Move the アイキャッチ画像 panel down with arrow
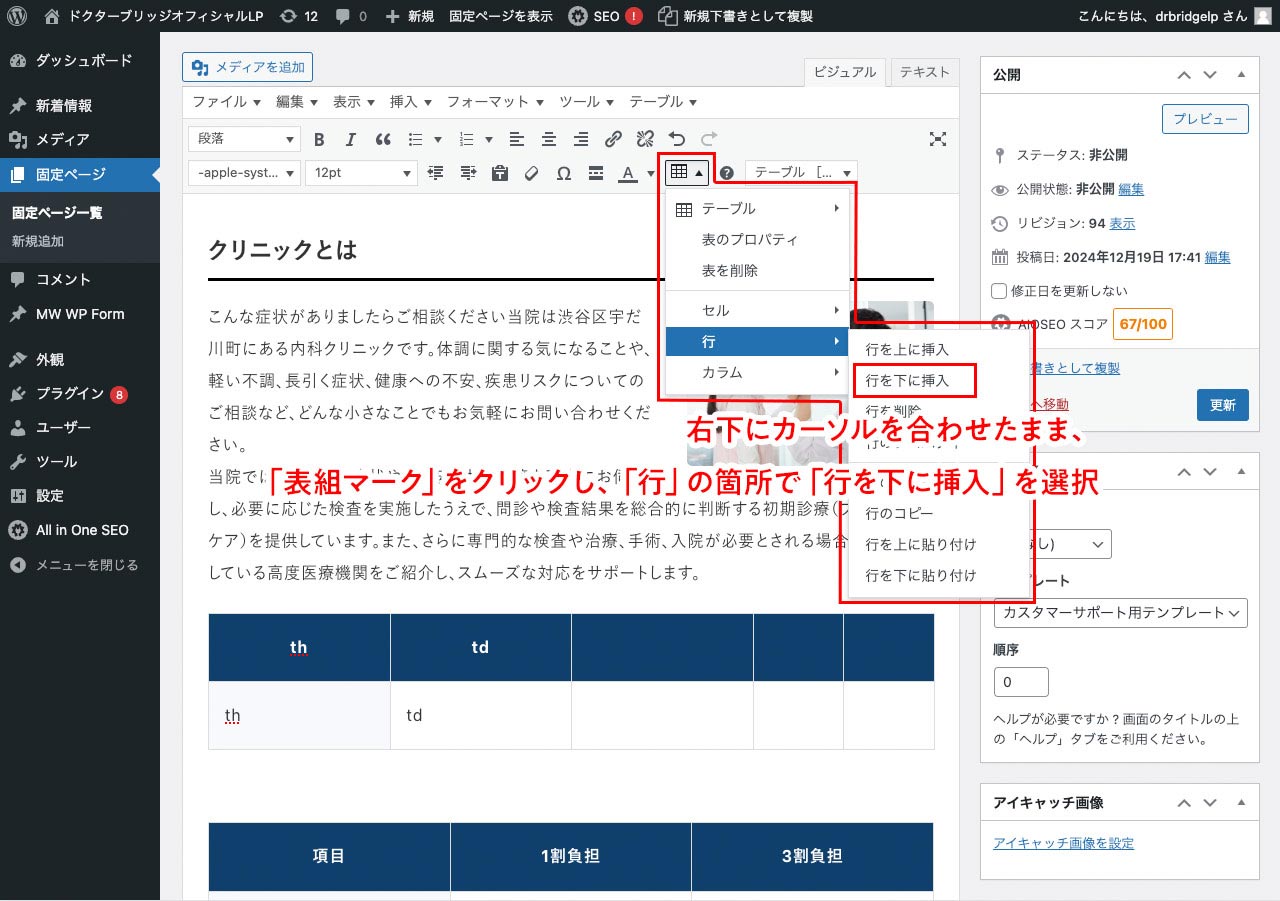Image resolution: width=1280 pixels, height=901 pixels. tap(1211, 803)
